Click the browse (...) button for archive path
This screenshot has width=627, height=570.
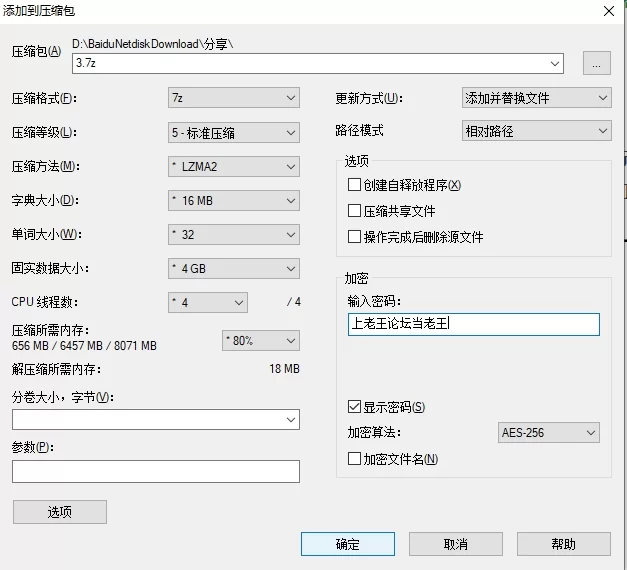596,63
